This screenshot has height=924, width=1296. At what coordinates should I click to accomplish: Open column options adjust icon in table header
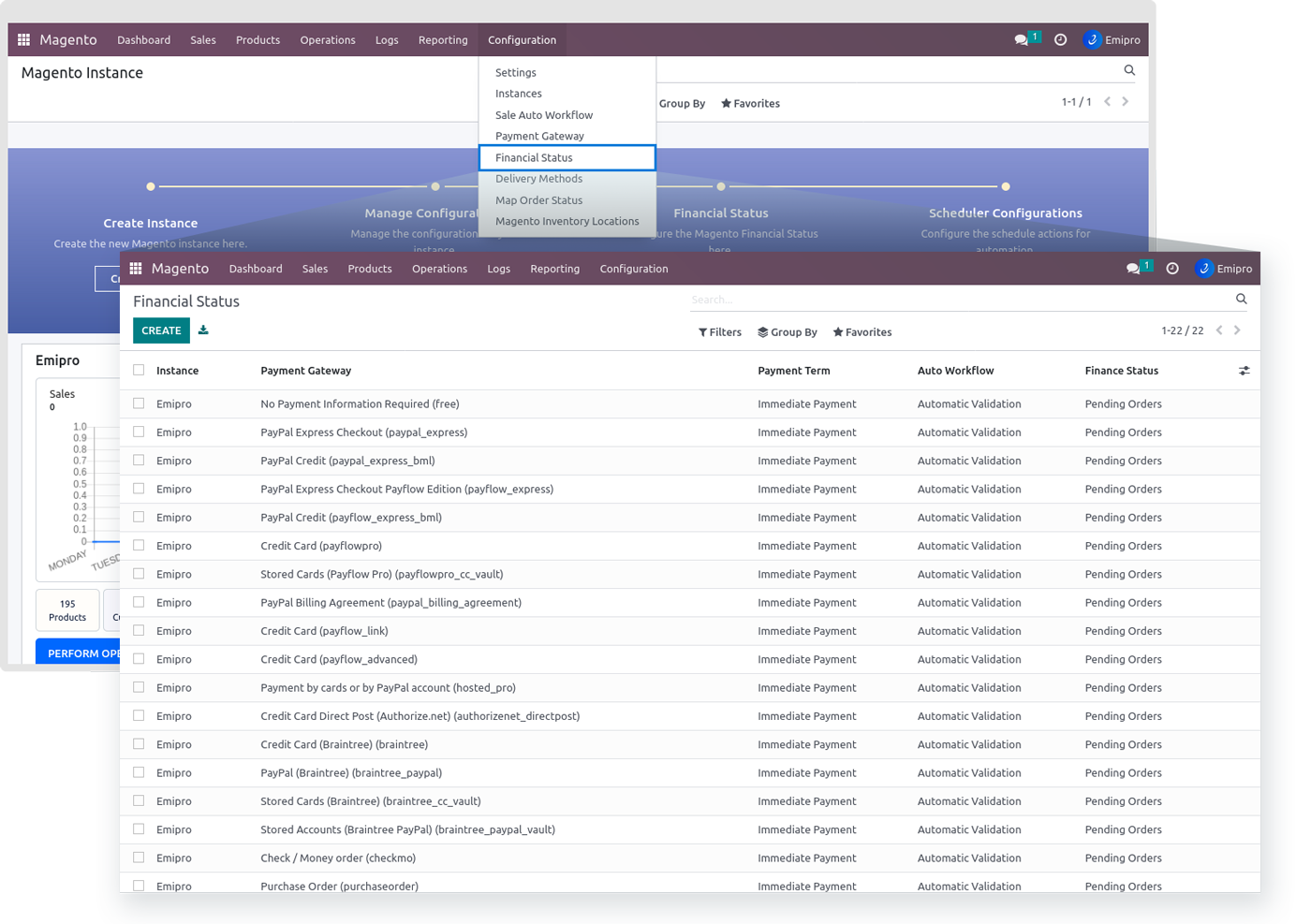point(1244,371)
